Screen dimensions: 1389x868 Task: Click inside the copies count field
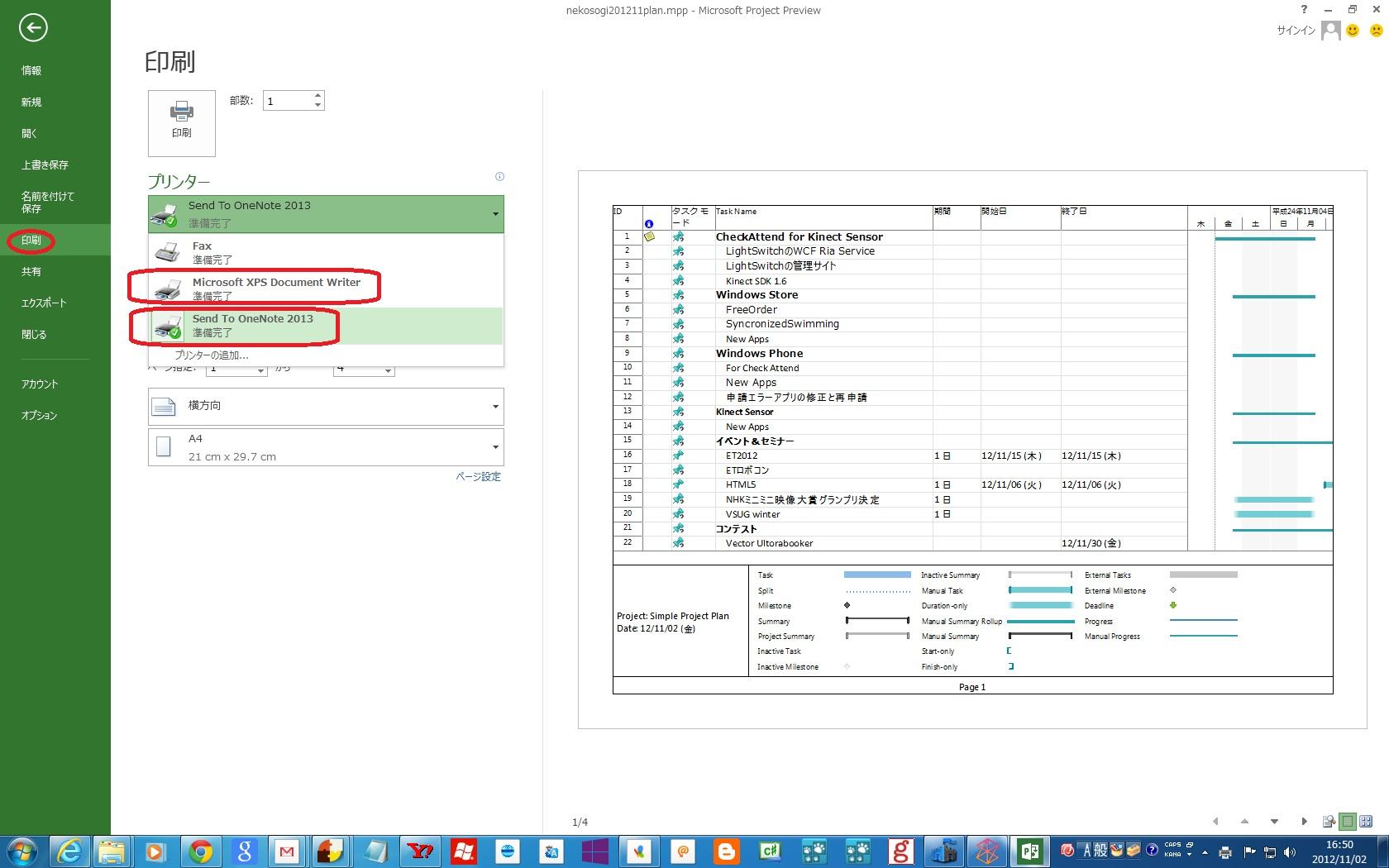pyautogui.click(x=287, y=101)
